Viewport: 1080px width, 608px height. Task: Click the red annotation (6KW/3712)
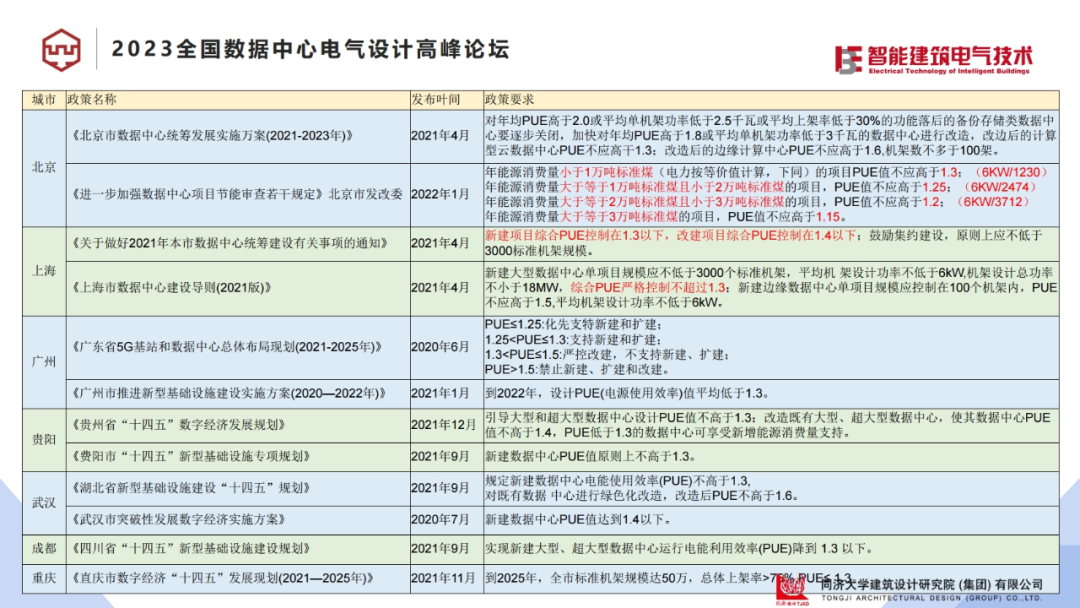[x=993, y=202]
